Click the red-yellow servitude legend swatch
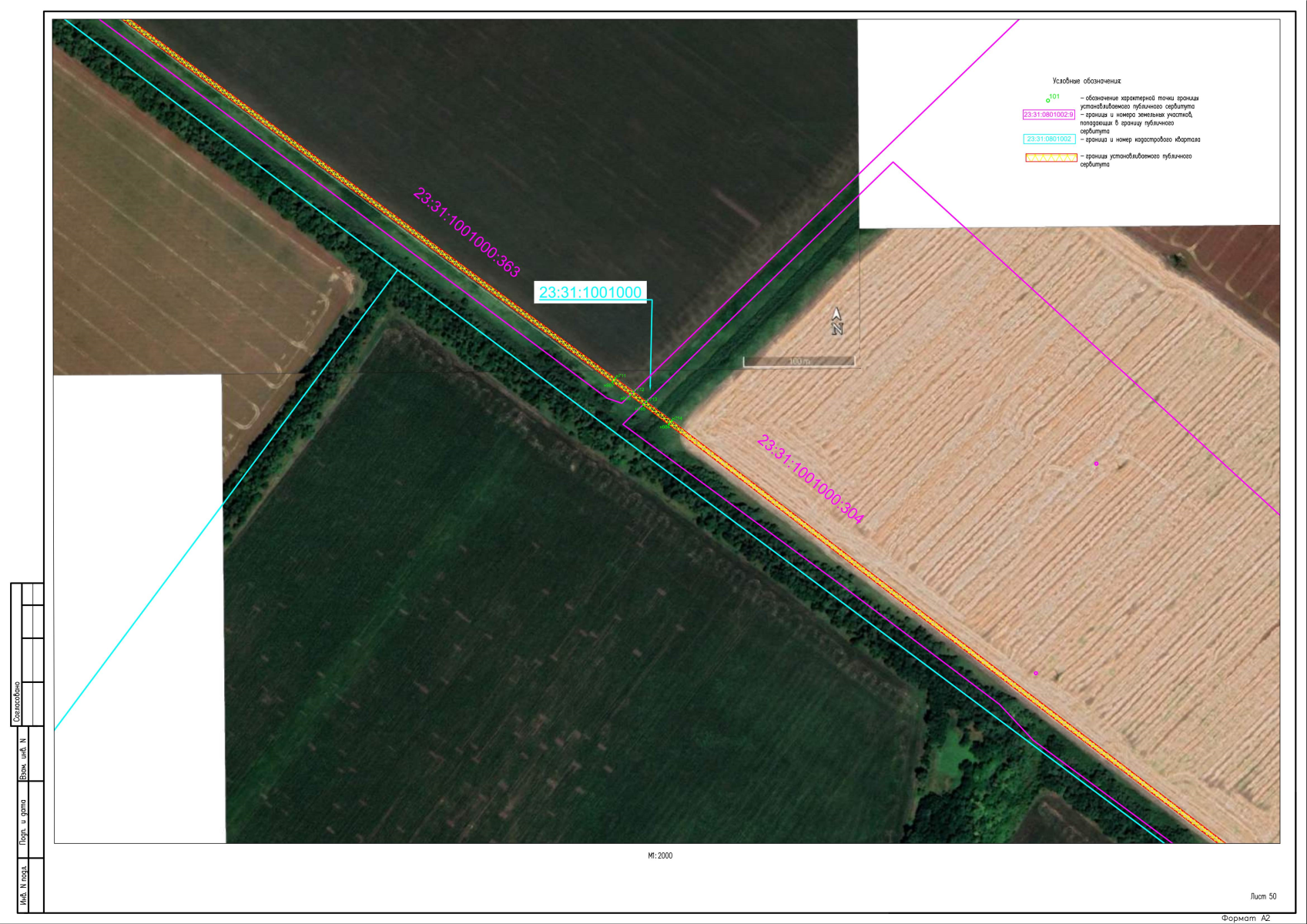The height and width of the screenshot is (924, 1307). (1051, 158)
